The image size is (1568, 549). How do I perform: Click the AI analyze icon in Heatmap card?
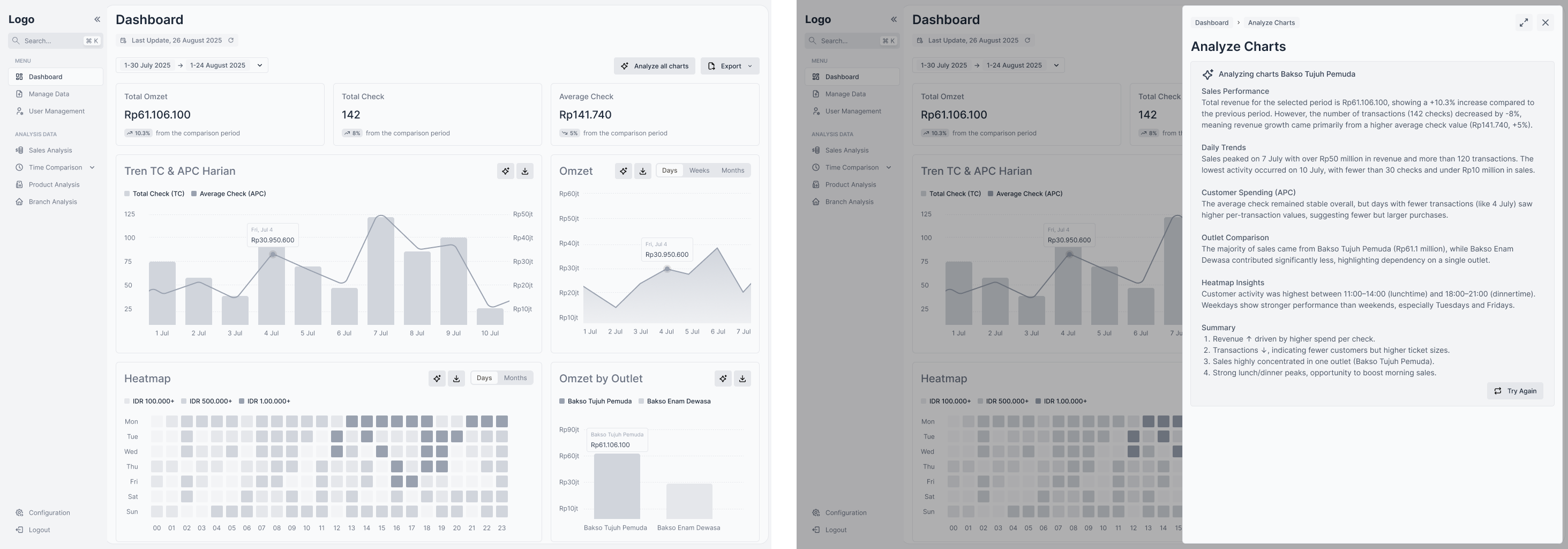(437, 379)
